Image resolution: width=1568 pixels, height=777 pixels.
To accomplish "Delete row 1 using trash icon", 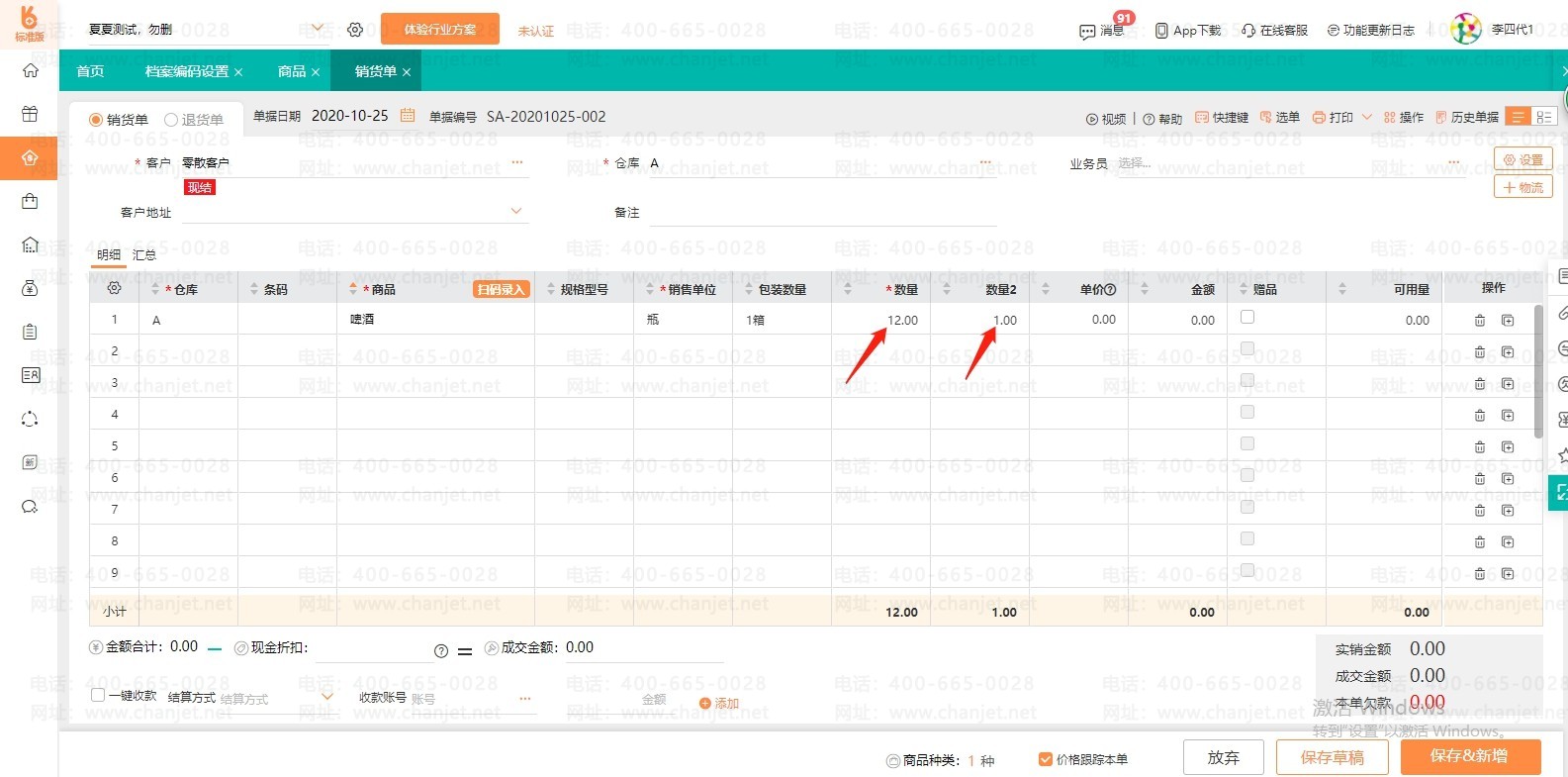I will (x=1480, y=320).
